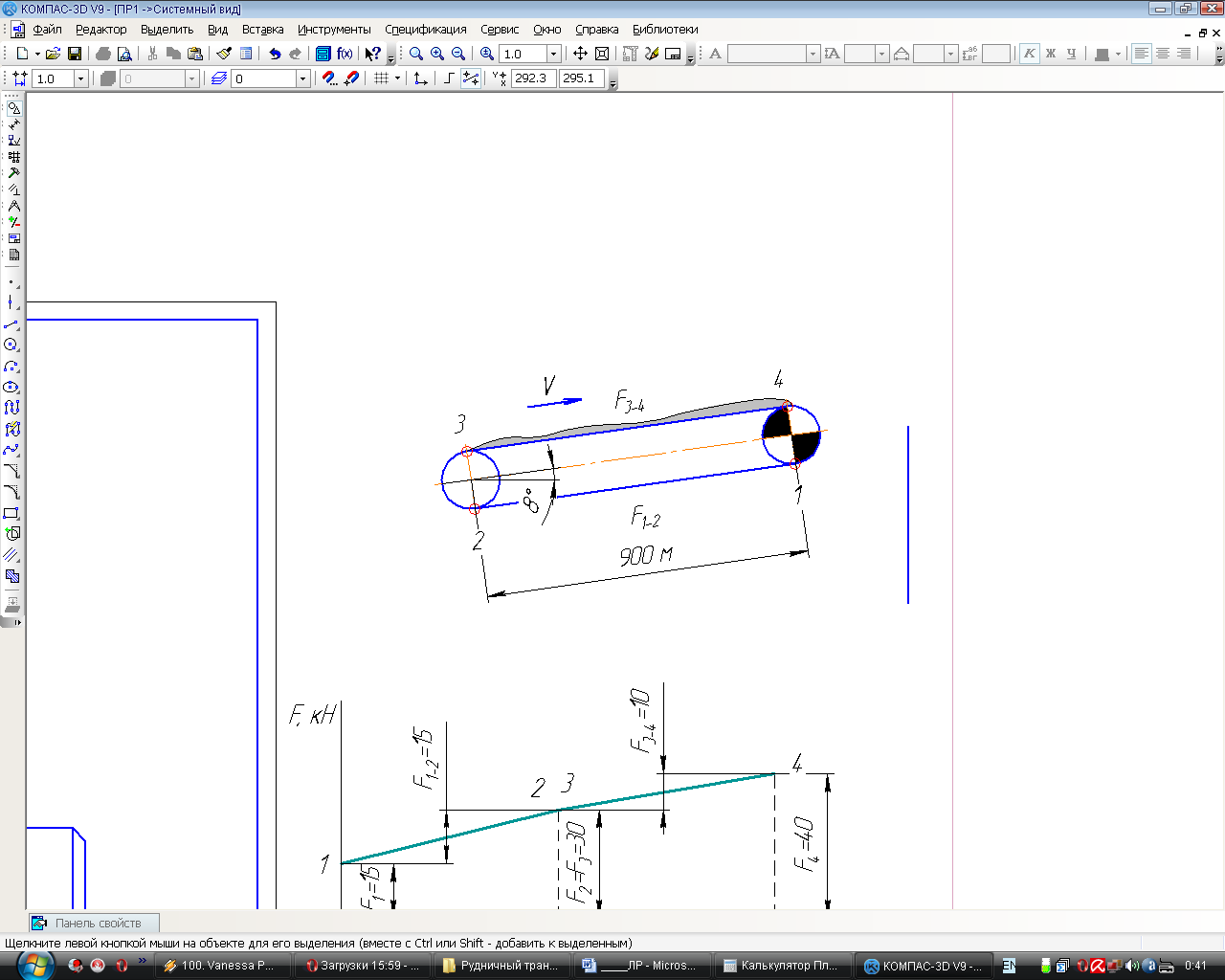This screenshot has width=1225, height=980.
Task: Select the Circle drawing tool
Action: click(11, 345)
